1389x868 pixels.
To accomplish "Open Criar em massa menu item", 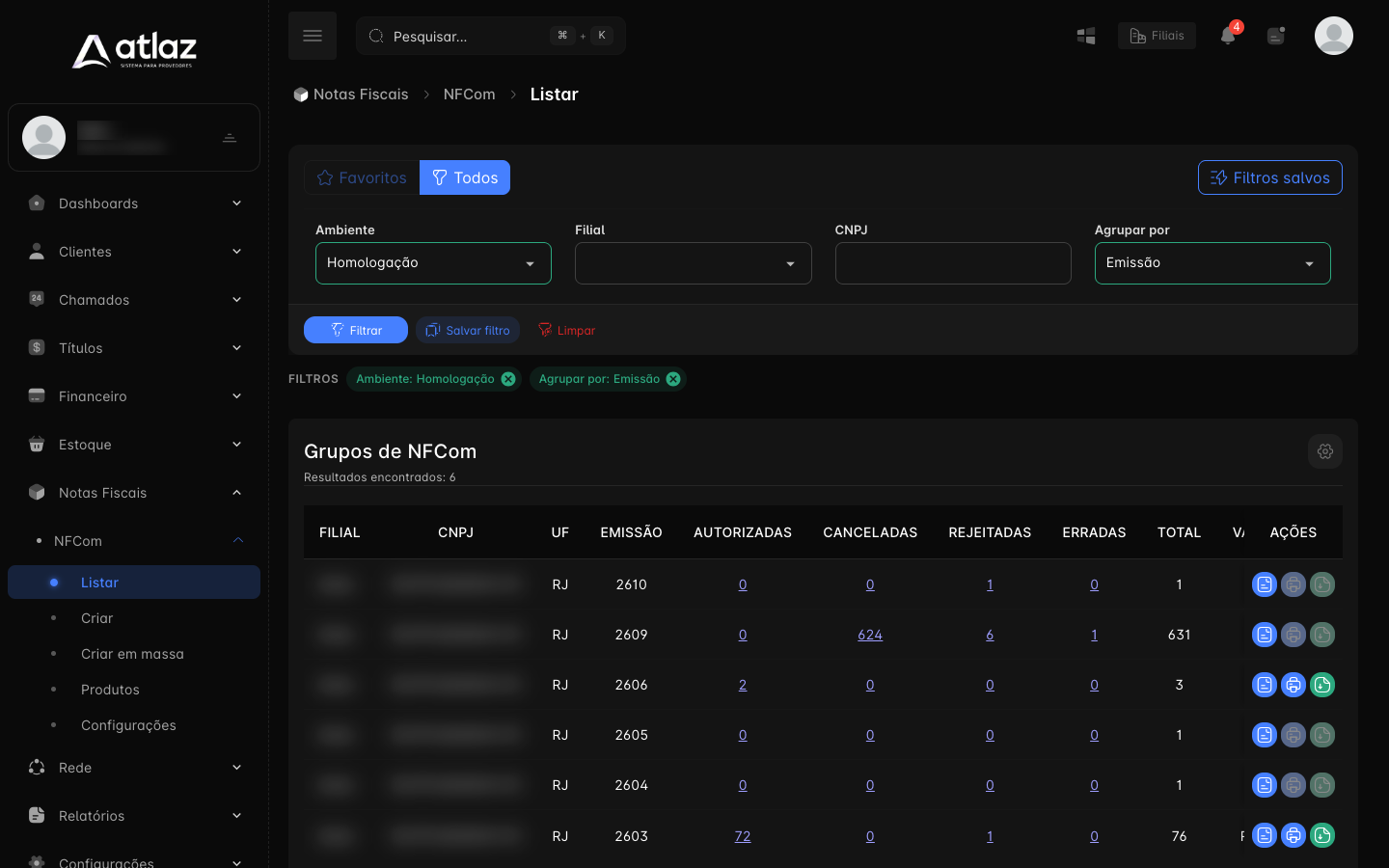I will 132,654.
